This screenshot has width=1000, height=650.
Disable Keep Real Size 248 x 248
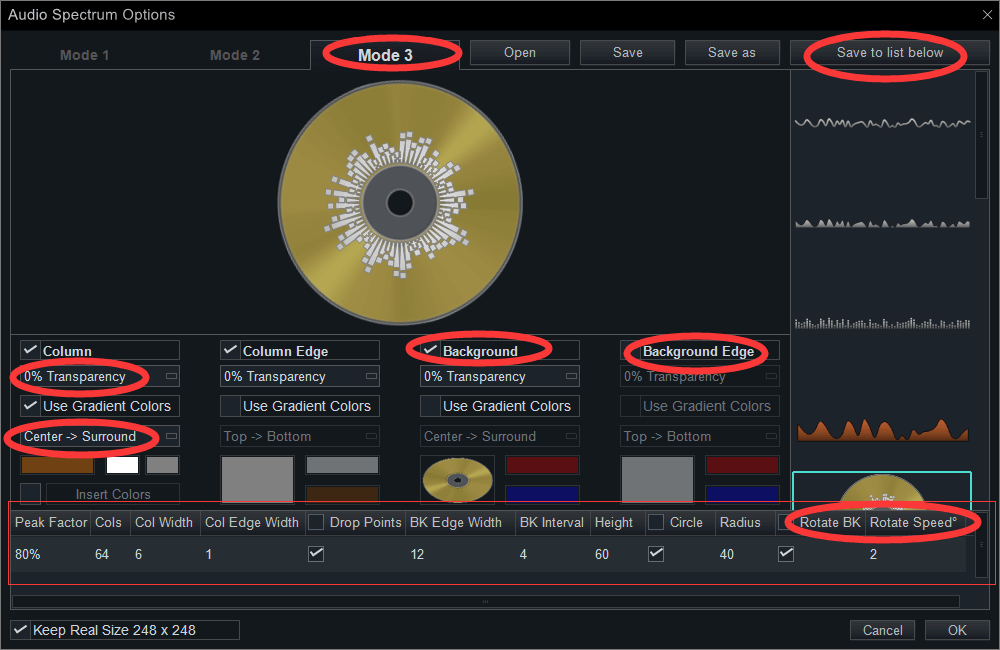coord(20,630)
